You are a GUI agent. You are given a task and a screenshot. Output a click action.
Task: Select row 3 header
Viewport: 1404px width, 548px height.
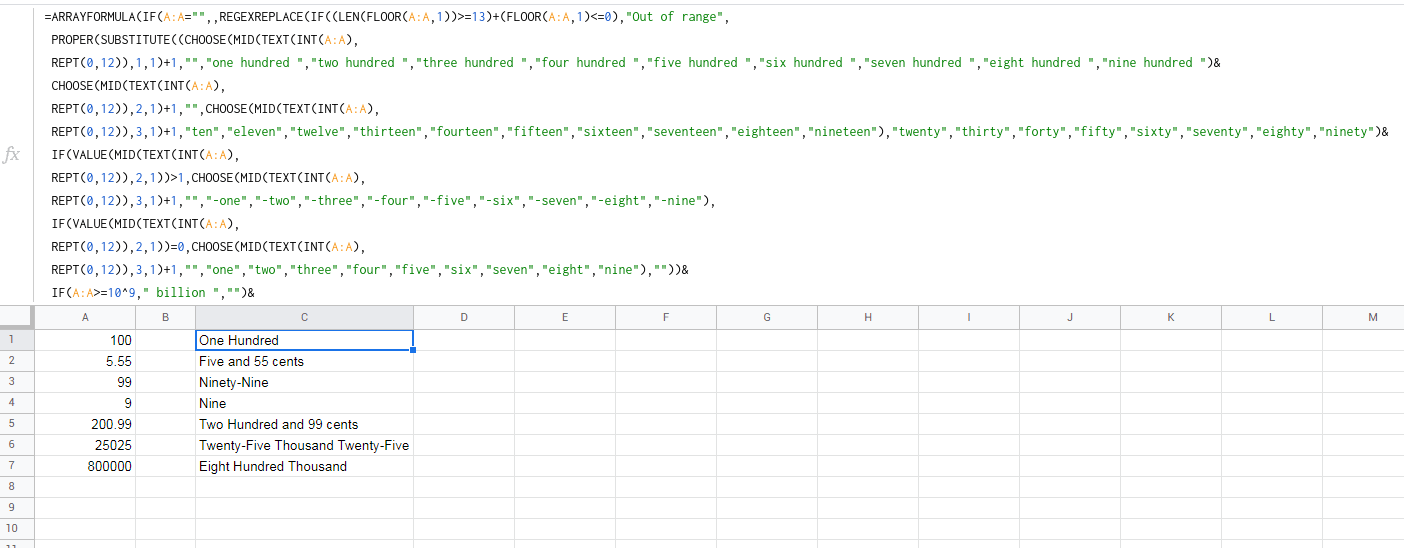[x=17, y=382]
